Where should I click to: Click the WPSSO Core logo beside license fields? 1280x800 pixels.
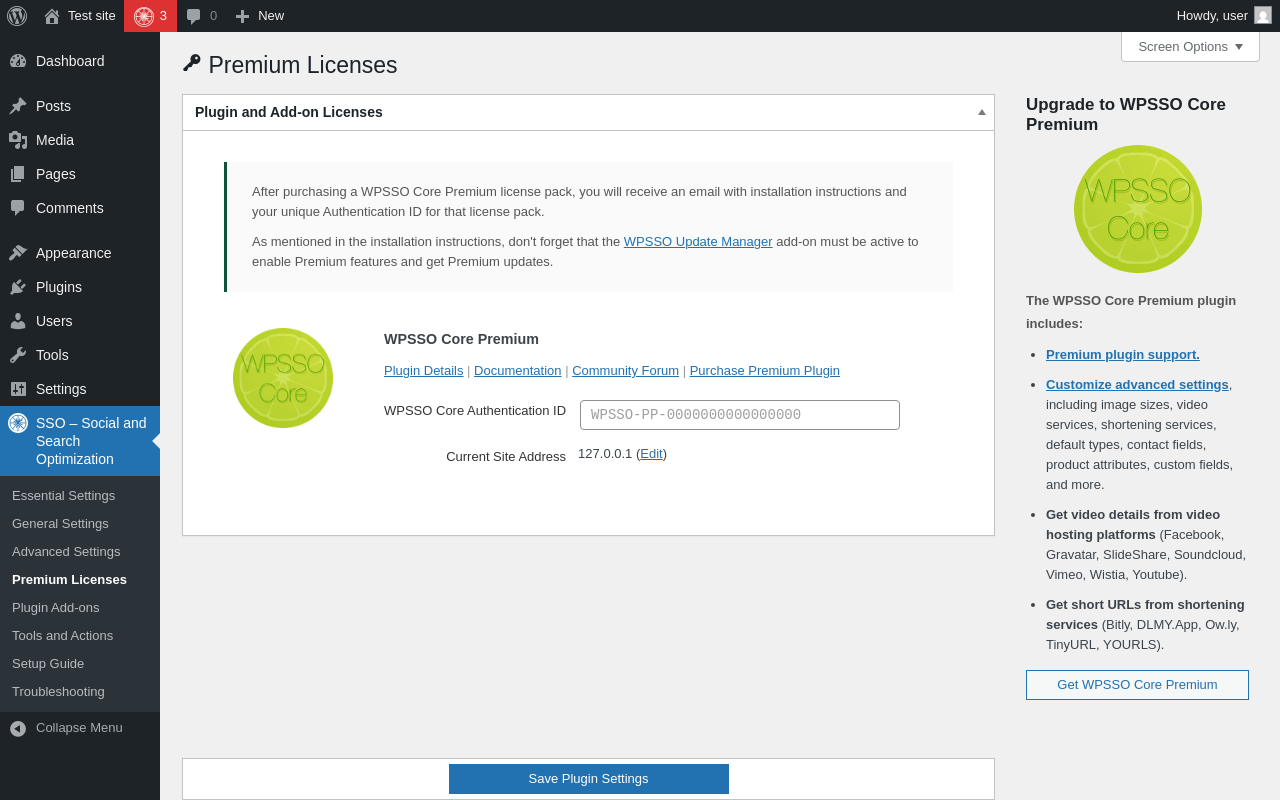[x=283, y=378]
